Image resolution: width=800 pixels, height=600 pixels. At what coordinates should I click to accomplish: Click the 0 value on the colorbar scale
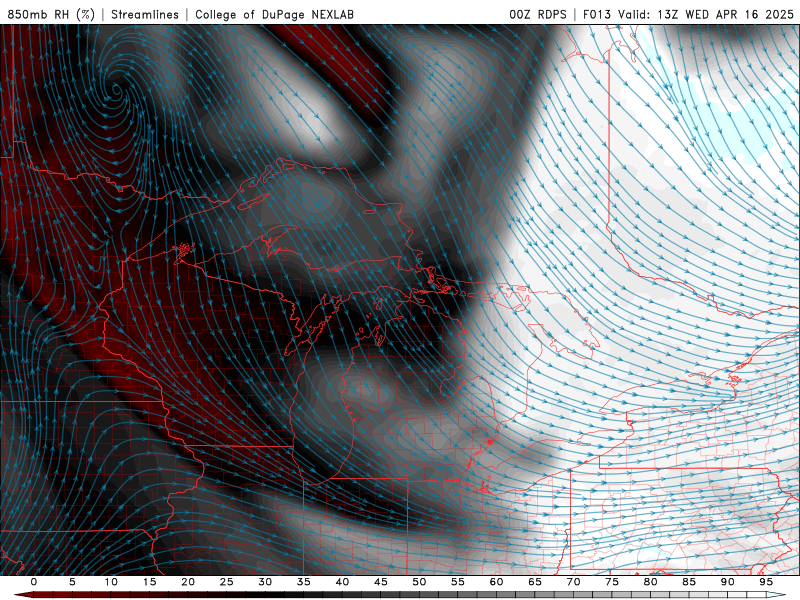tap(34, 582)
